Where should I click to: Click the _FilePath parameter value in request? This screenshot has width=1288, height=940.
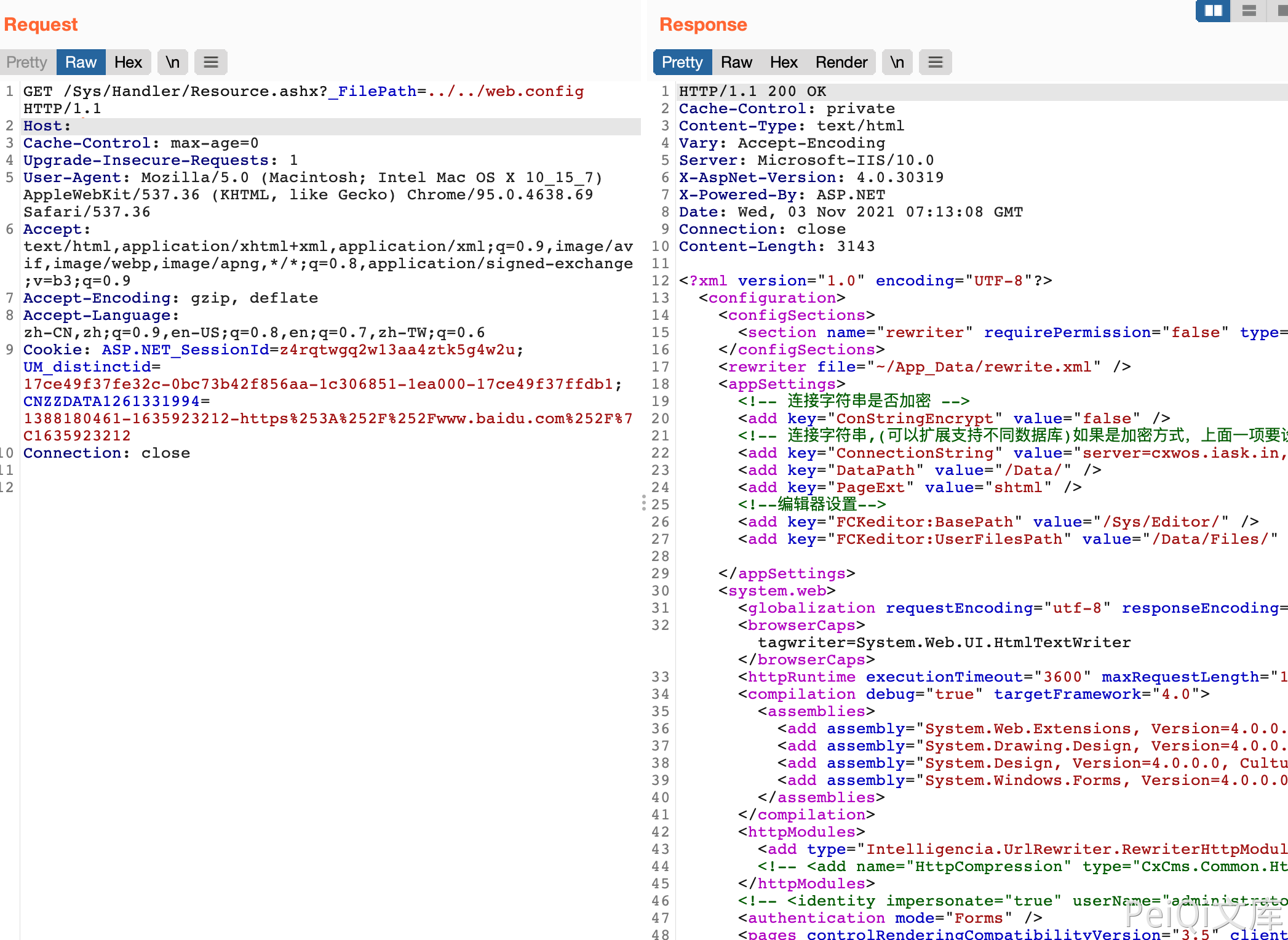(x=506, y=92)
